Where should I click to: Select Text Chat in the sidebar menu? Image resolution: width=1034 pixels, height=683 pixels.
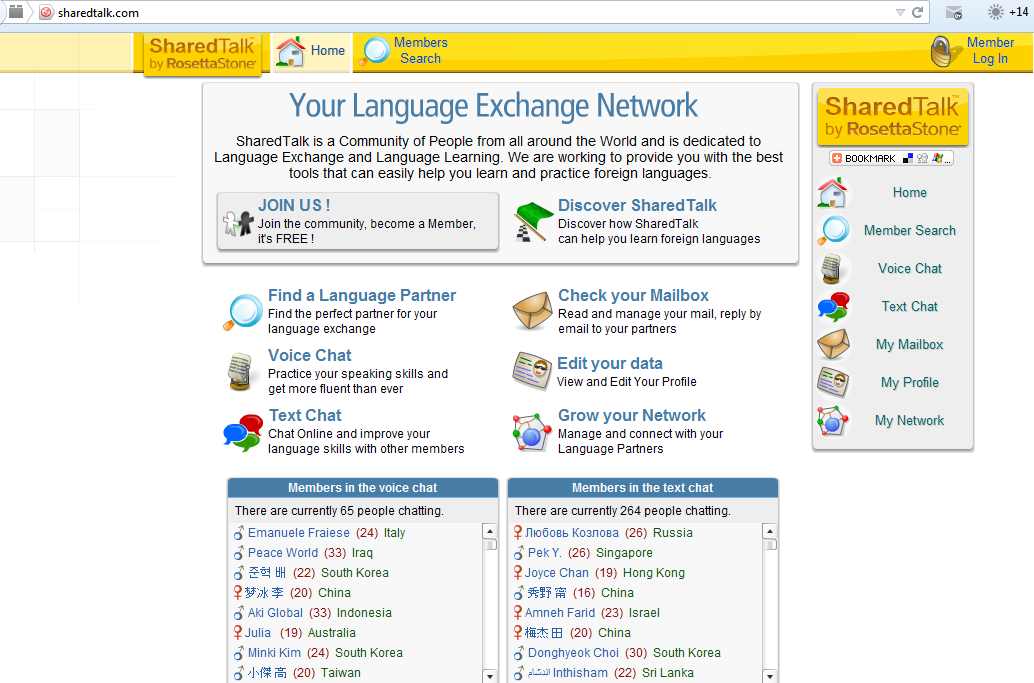pos(909,307)
